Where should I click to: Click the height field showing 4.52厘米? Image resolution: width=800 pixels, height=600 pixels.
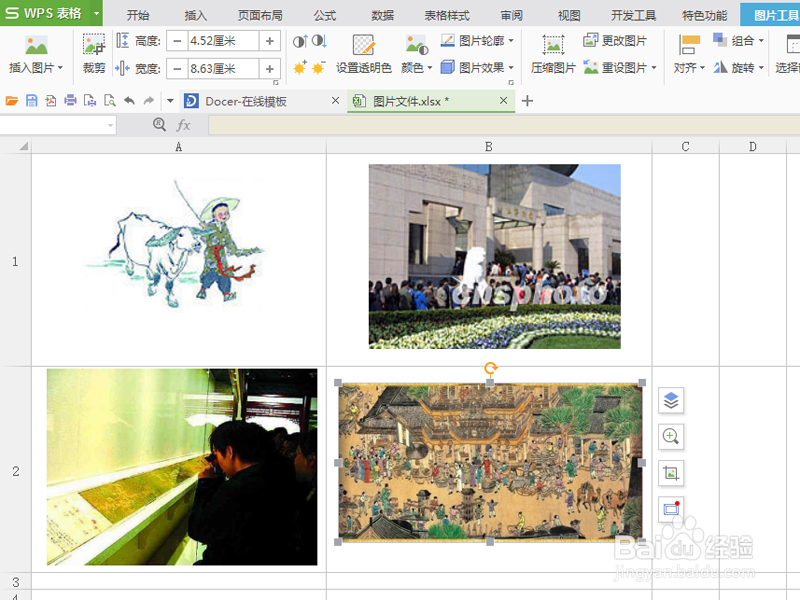point(223,41)
